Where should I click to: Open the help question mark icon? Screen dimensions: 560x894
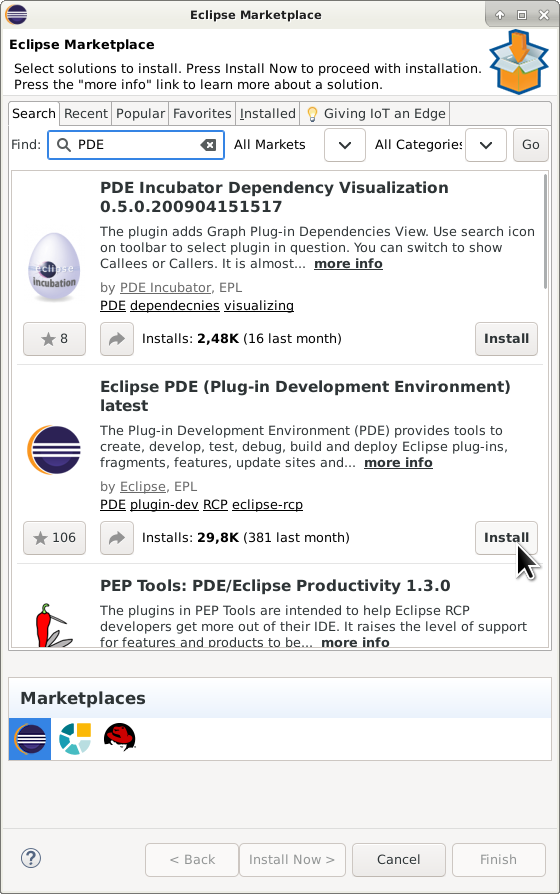[31, 858]
